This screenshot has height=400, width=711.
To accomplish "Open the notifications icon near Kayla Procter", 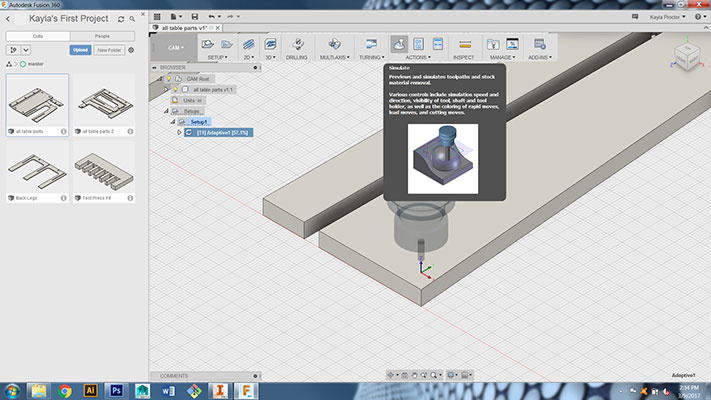I will point(635,17).
